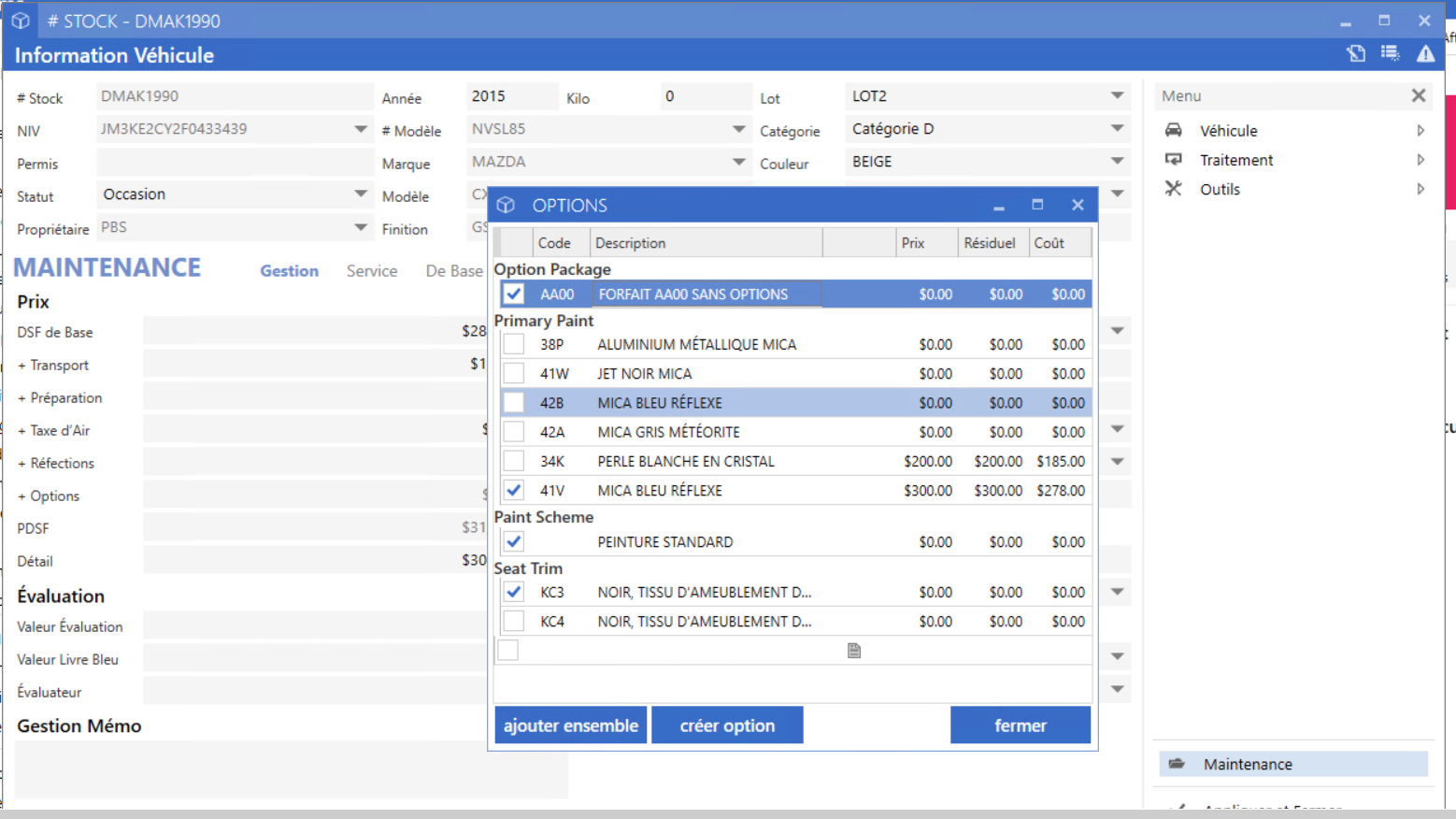The width and height of the screenshot is (1456, 819).
Task: Check the 42A Mica Gris Météorite option
Action: tap(513, 431)
